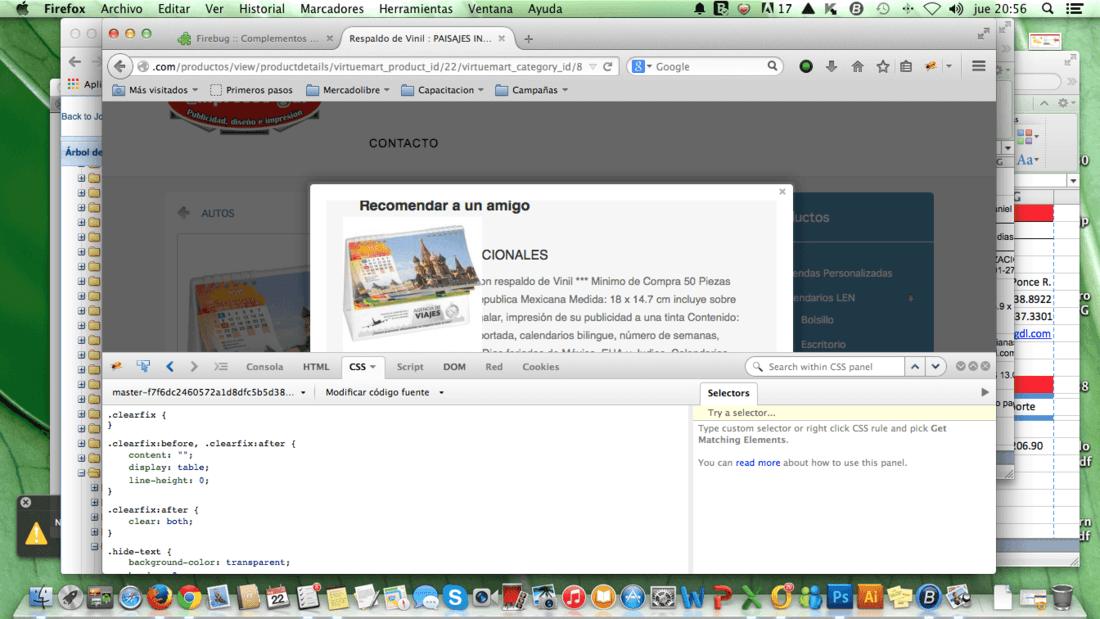Switch to the Script tab
This screenshot has height=619, width=1100.
[x=410, y=366]
